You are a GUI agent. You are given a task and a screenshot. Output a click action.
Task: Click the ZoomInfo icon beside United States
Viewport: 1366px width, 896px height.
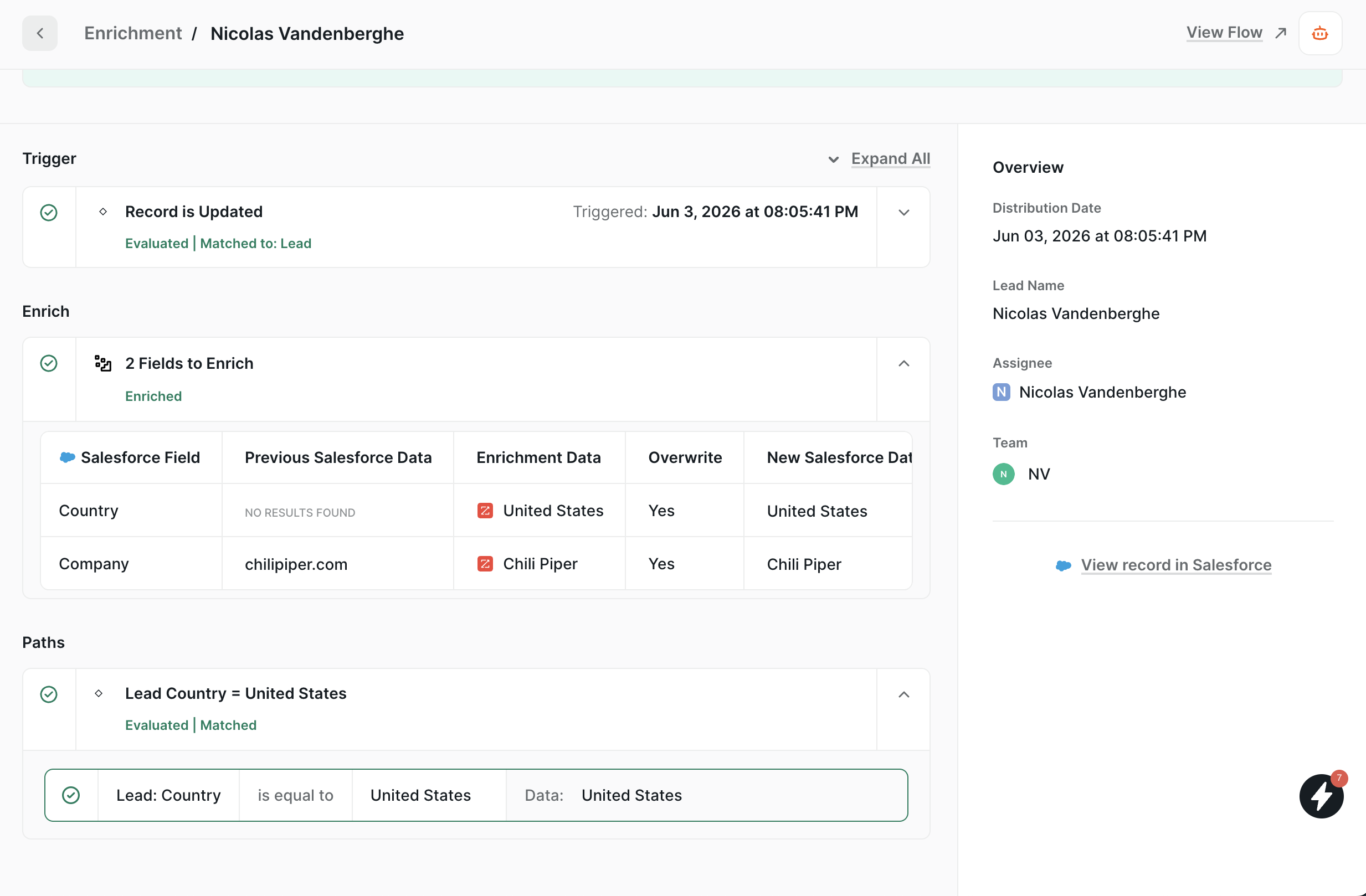pos(485,511)
